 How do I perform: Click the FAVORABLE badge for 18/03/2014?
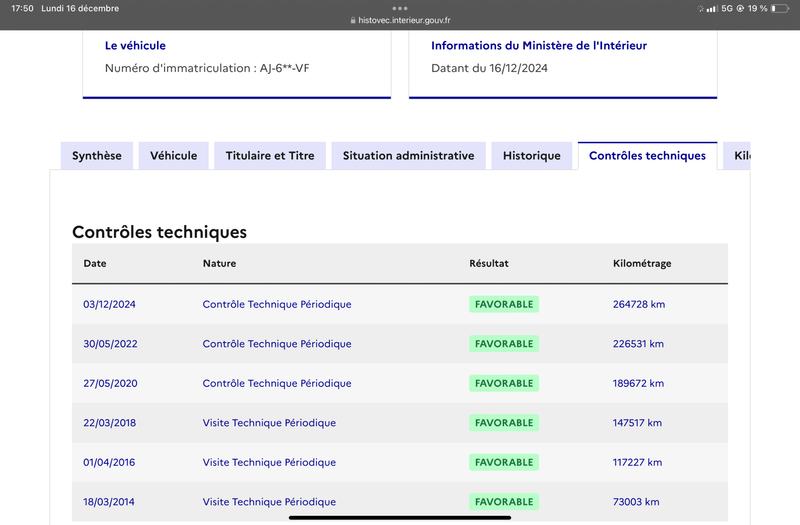(504, 502)
